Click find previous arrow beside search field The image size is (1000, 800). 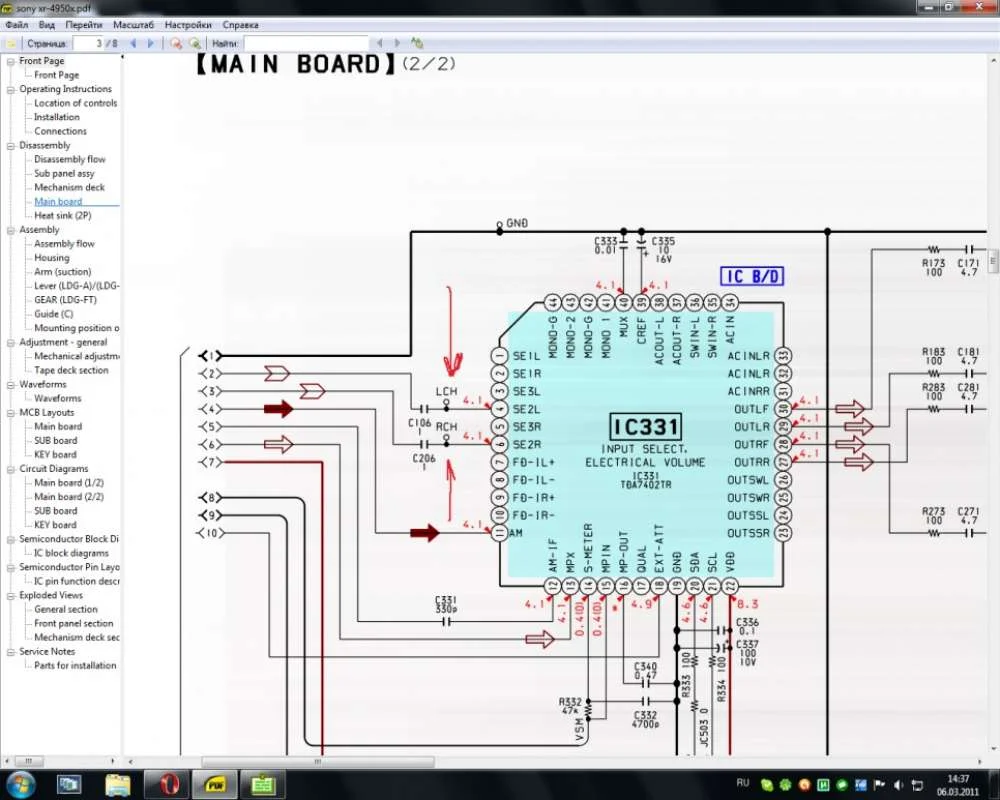click(379, 44)
